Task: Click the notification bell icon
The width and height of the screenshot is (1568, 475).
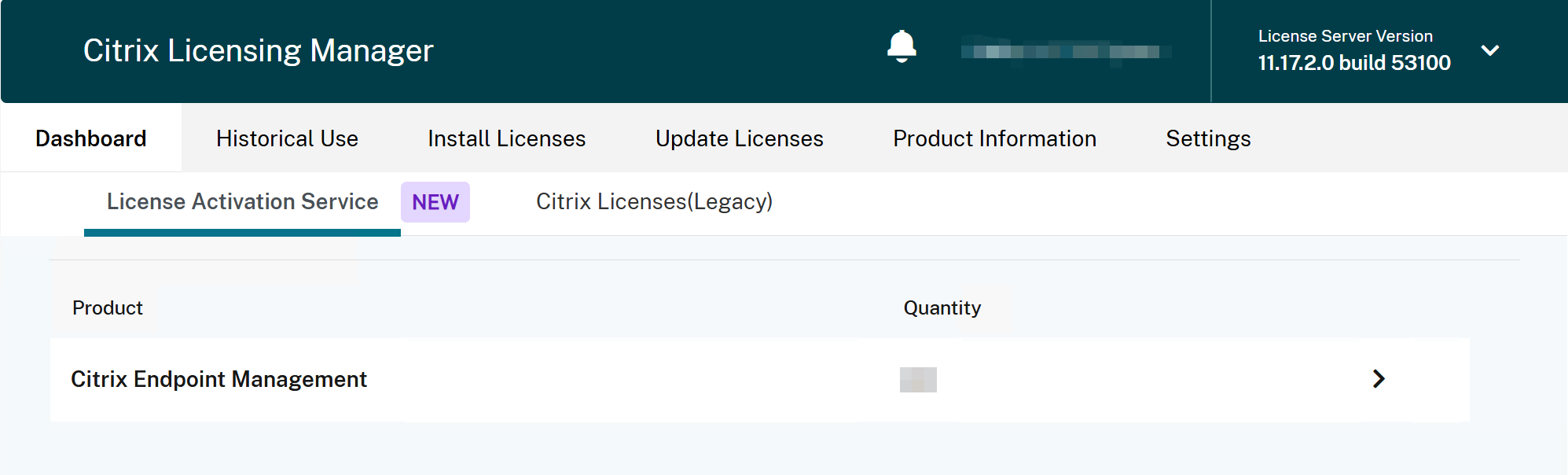Action: 902,46
